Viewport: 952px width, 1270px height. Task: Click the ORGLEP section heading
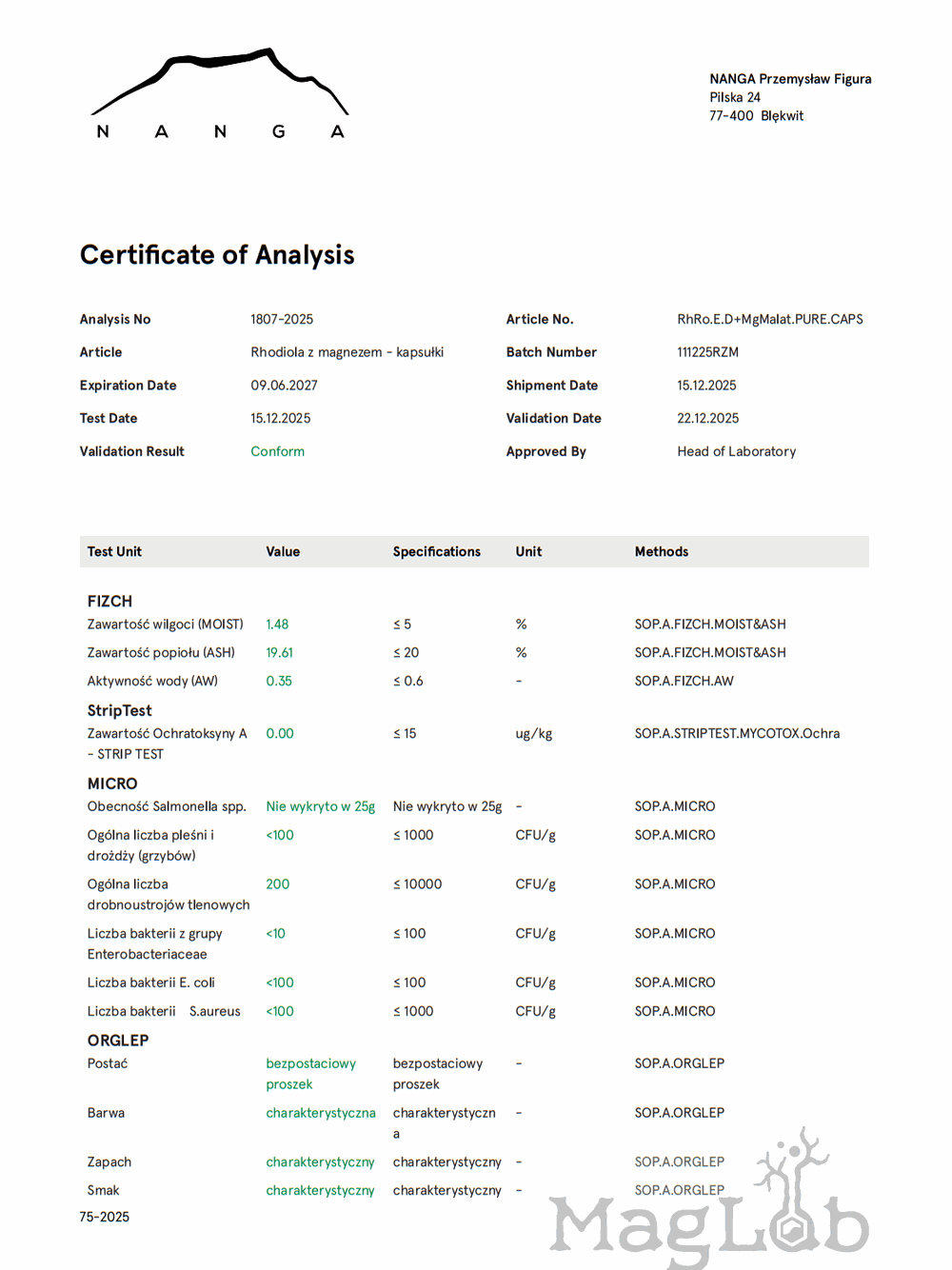click(x=118, y=1041)
